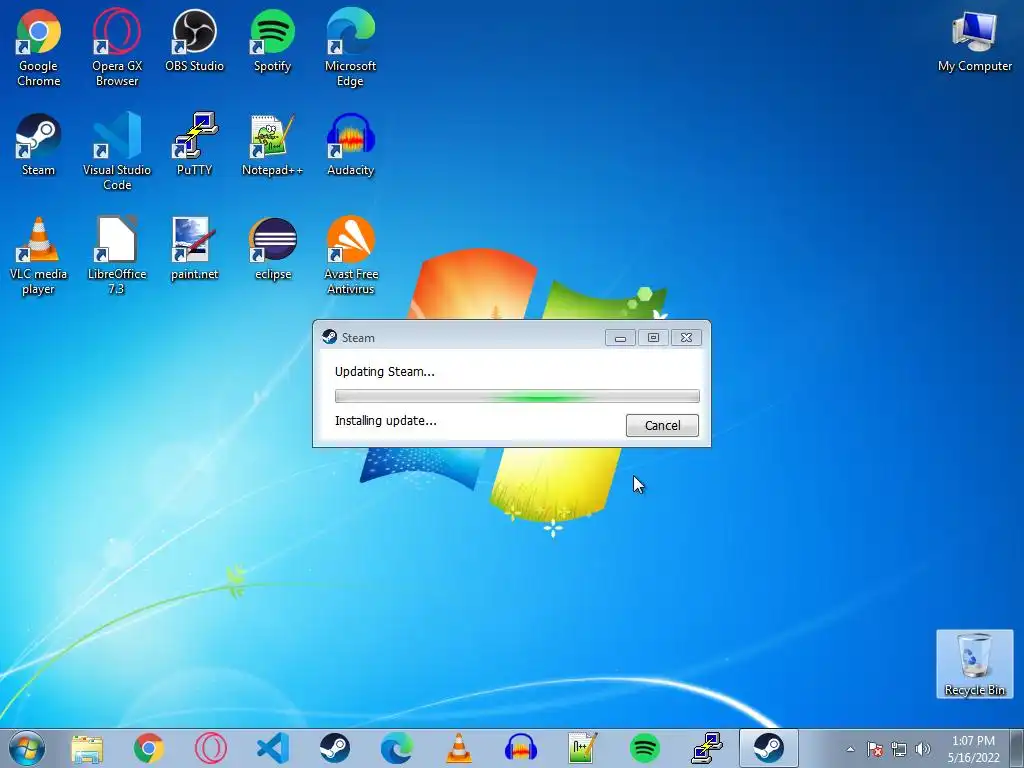The height and width of the screenshot is (768, 1024).
Task: Open the Action Center flag icon
Action: [x=875, y=749]
